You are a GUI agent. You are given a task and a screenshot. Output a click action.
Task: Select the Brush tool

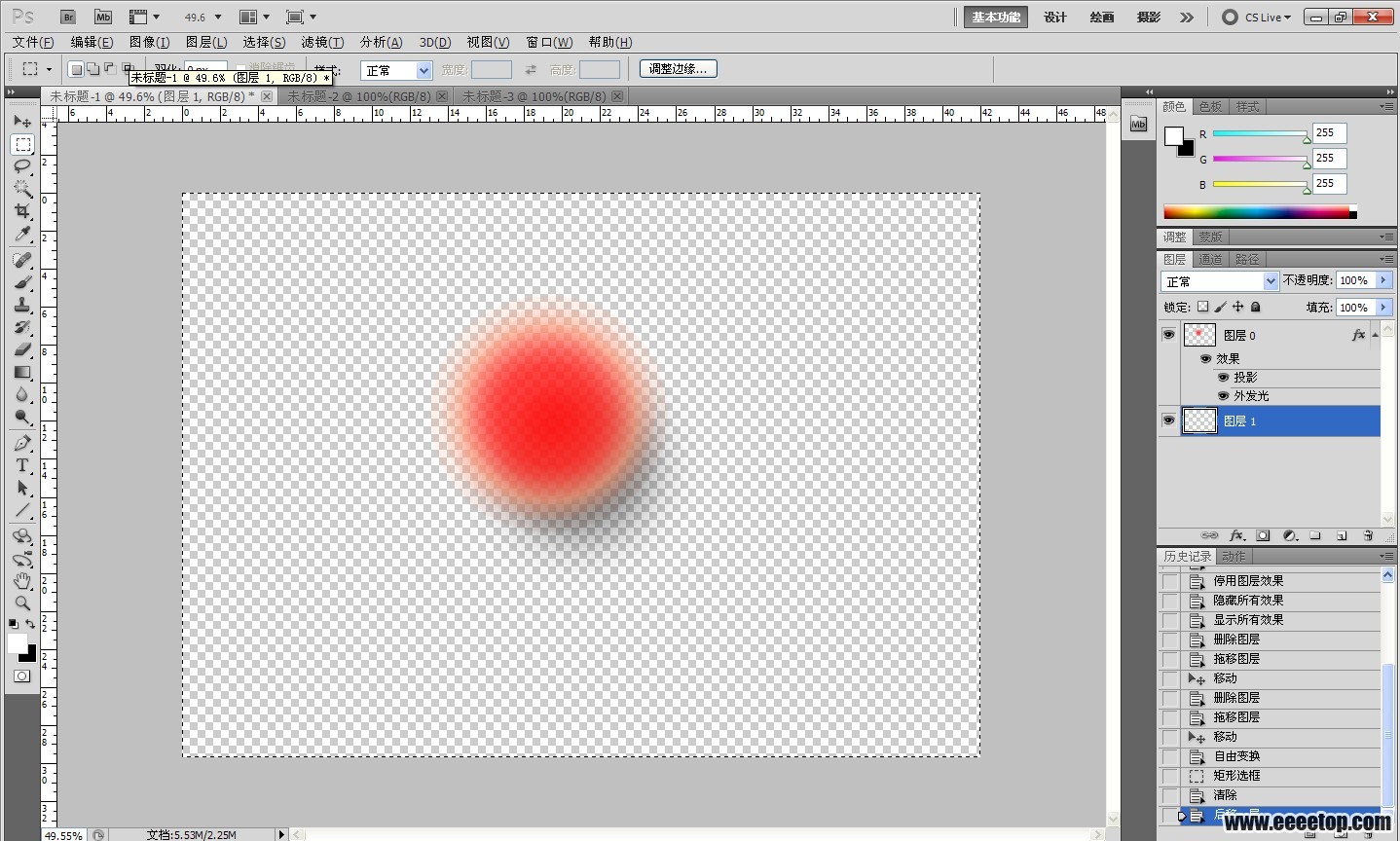[x=22, y=282]
